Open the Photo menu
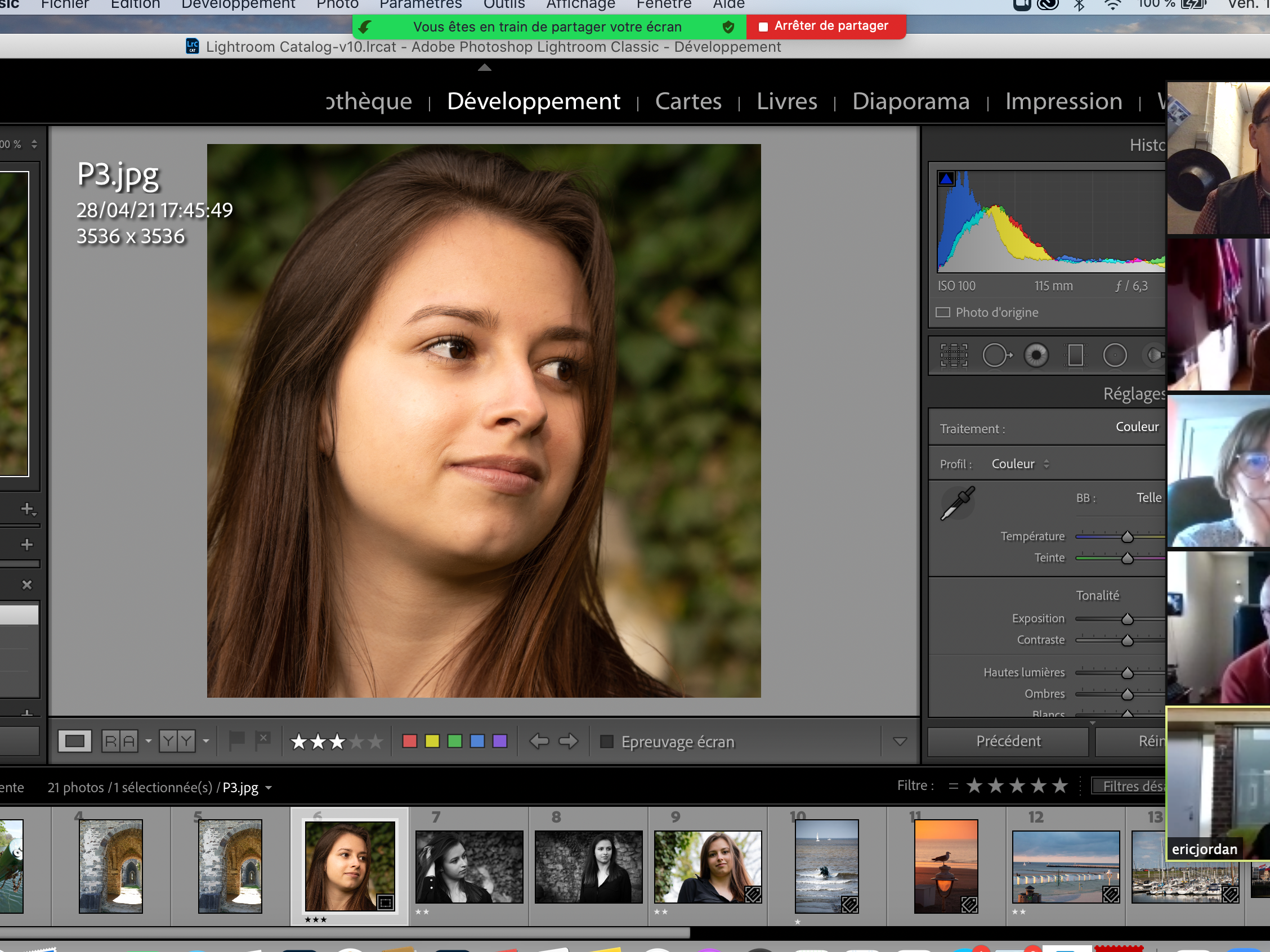The image size is (1270, 952). click(x=338, y=5)
